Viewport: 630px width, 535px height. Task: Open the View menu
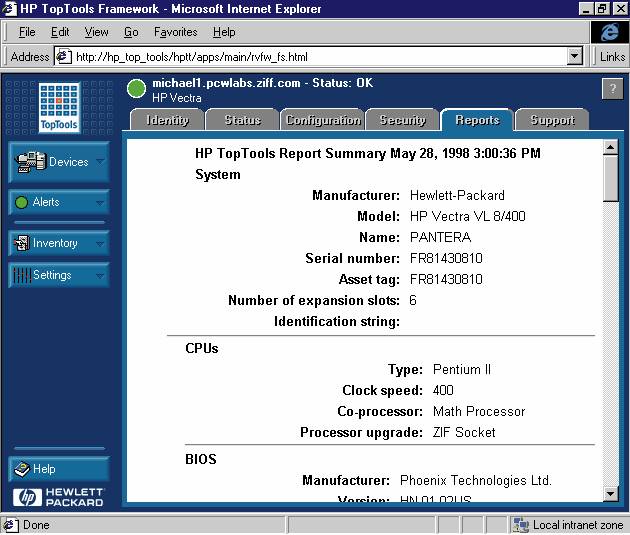(x=96, y=32)
